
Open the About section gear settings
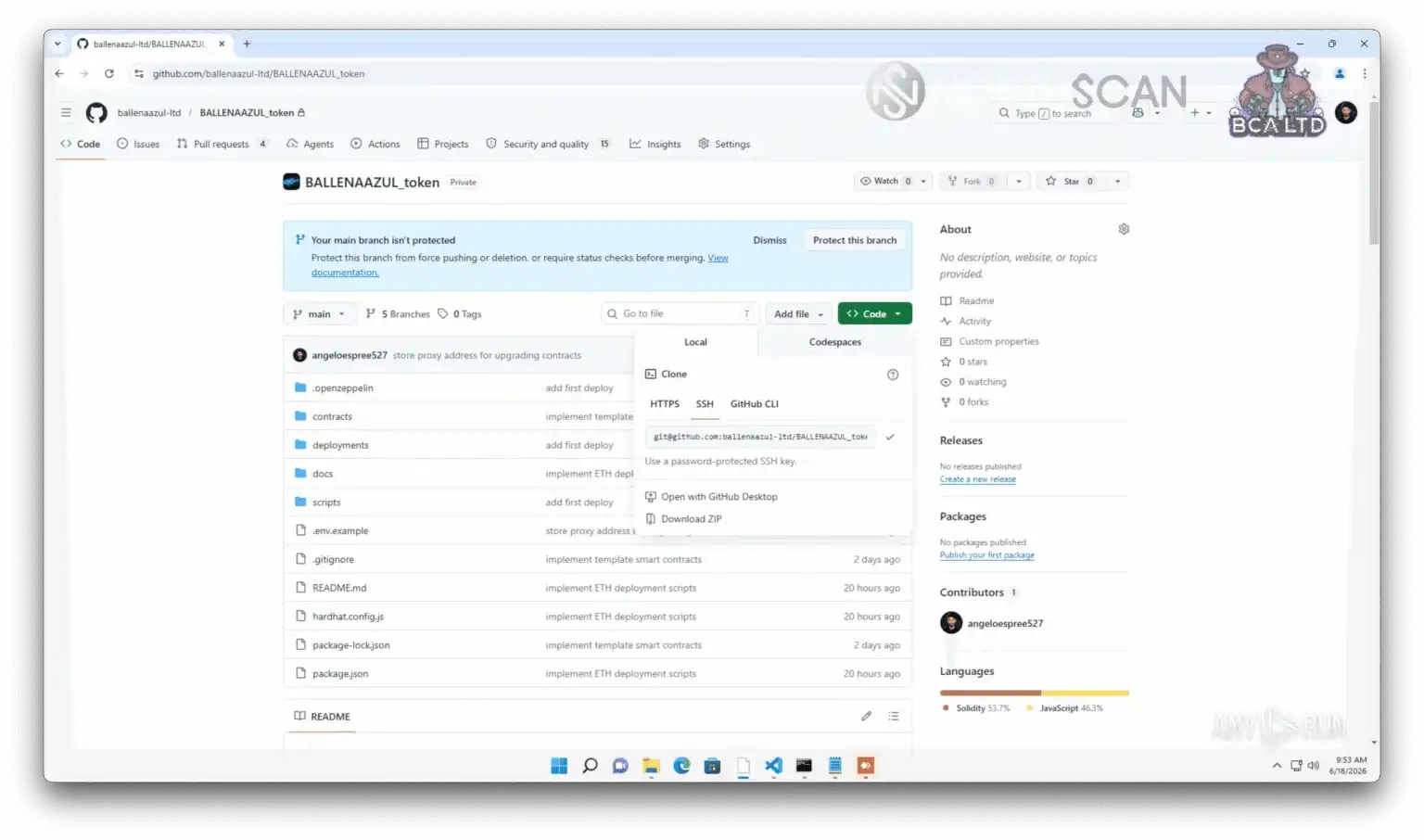click(1124, 229)
